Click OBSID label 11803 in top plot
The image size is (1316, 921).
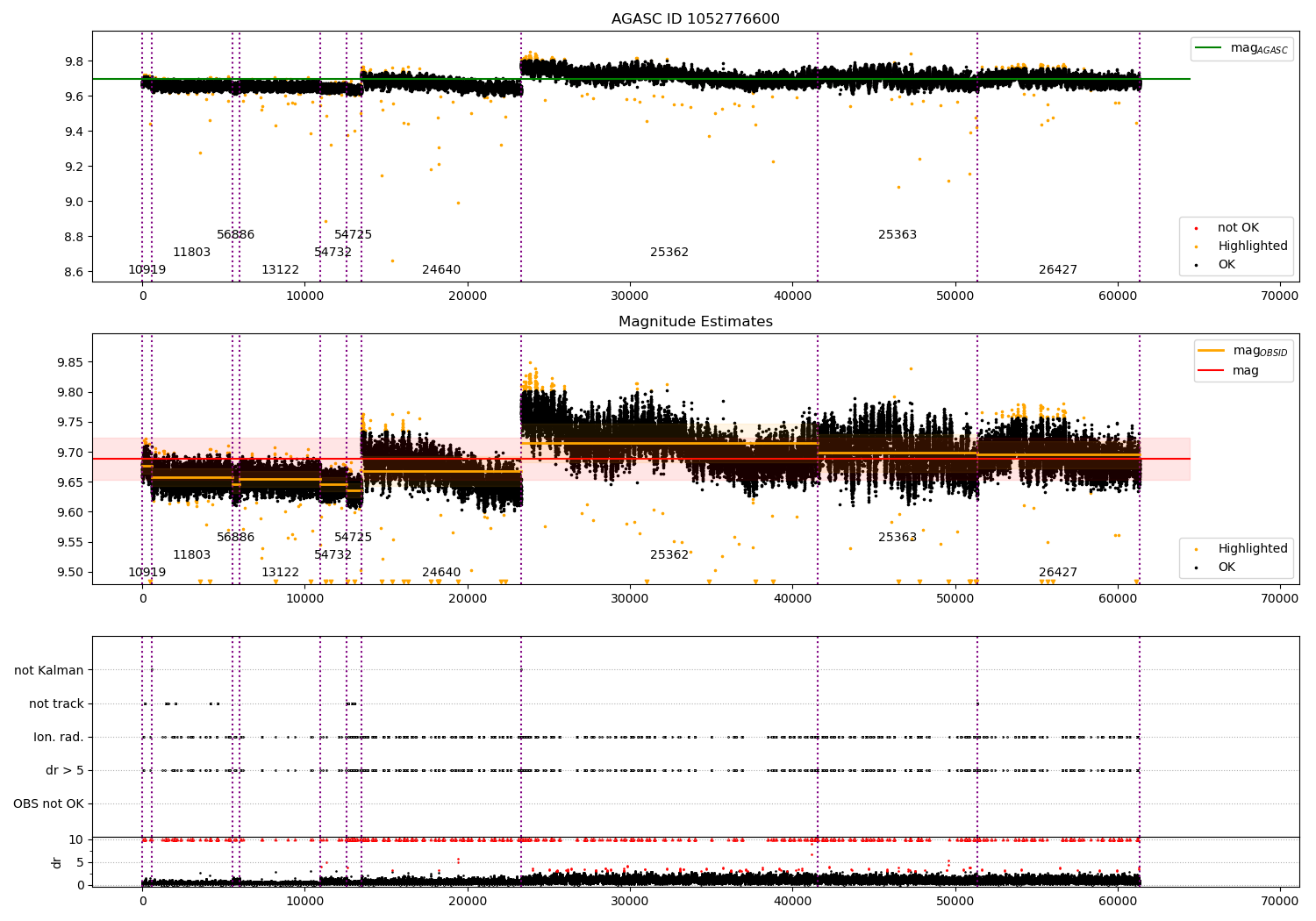point(191,253)
